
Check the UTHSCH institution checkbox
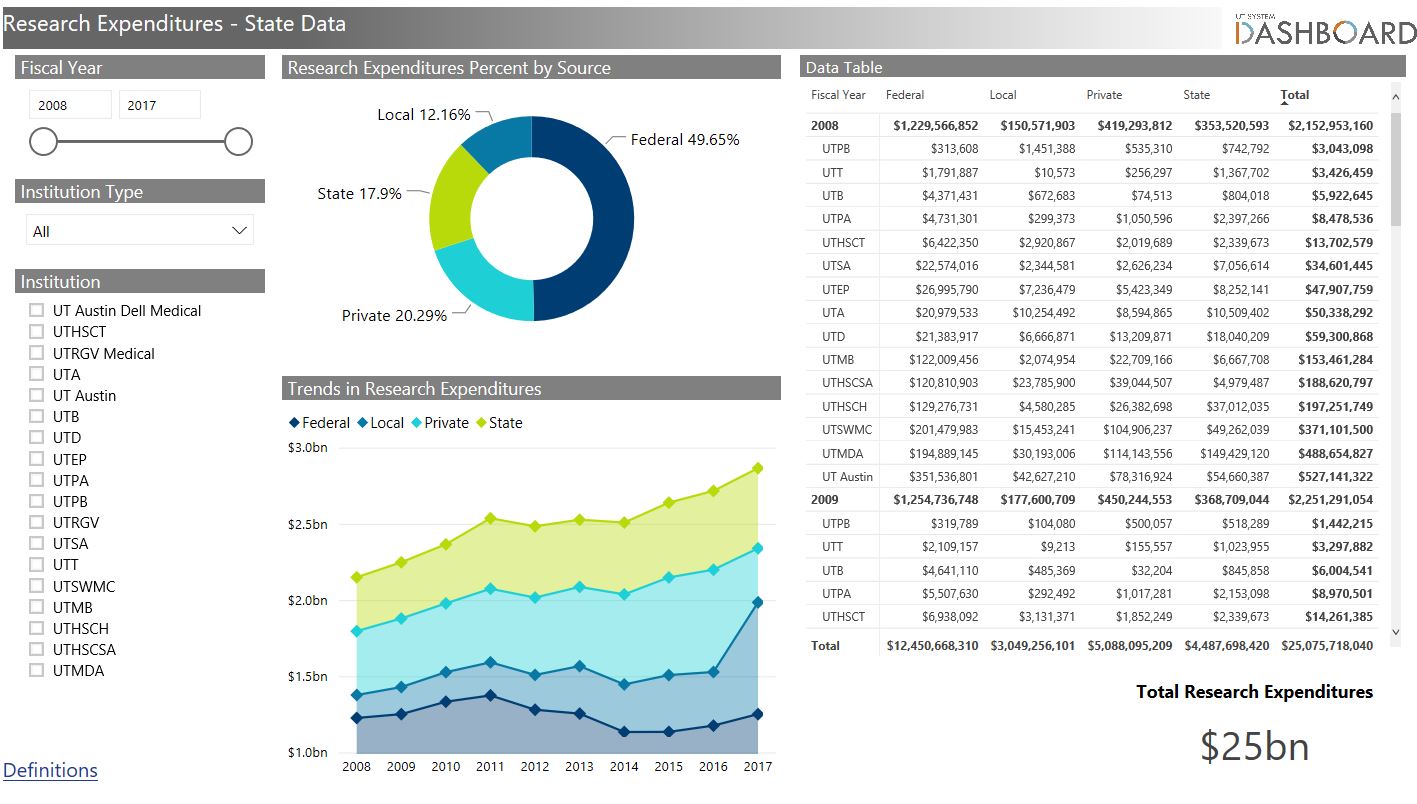click(36, 628)
